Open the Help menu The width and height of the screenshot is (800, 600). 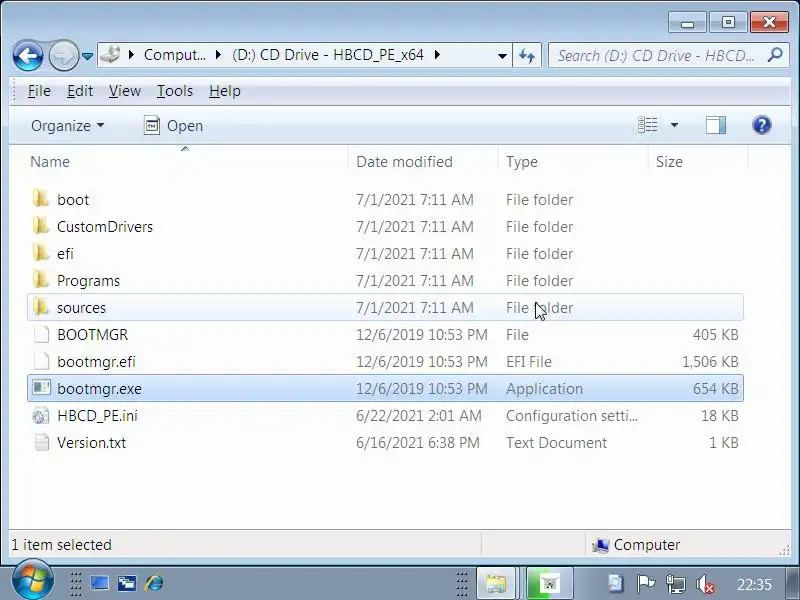pos(224,91)
